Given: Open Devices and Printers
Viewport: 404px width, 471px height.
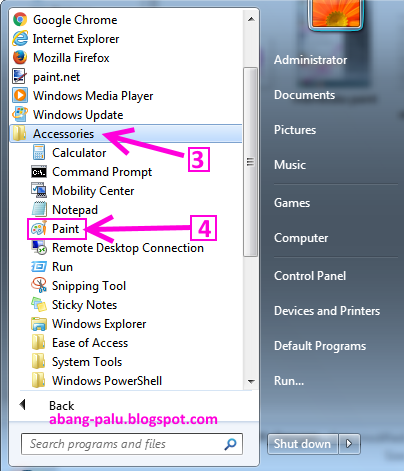Looking at the screenshot, I should 327,311.
